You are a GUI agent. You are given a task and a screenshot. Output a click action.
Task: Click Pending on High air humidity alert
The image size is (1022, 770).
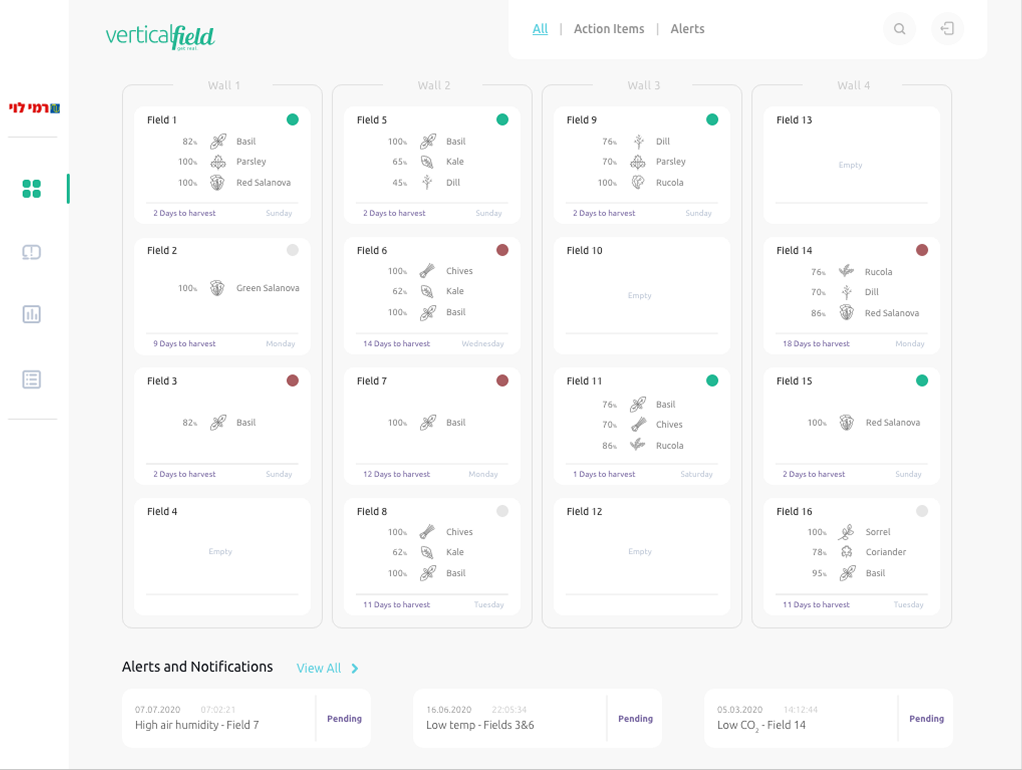point(344,718)
